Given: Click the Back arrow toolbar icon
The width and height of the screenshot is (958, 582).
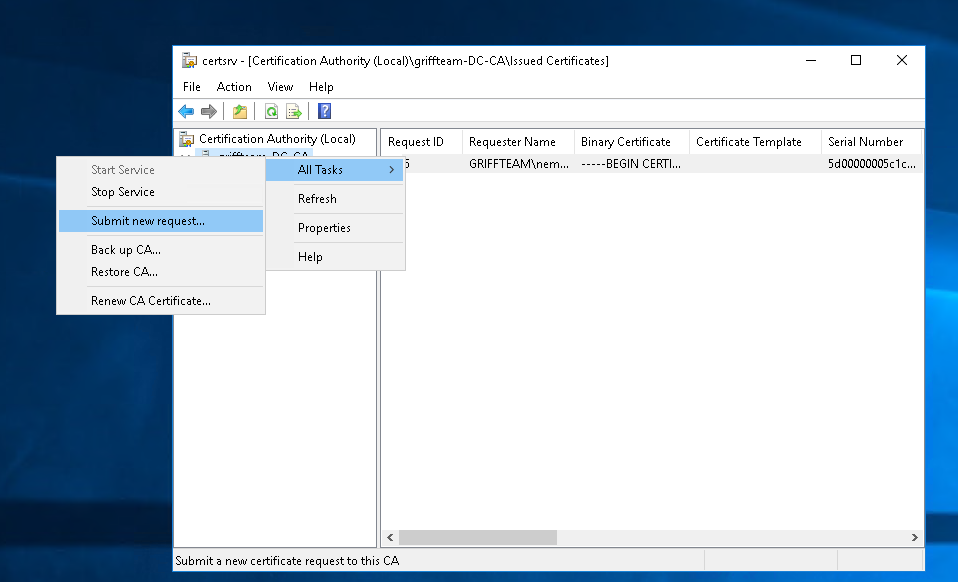Looking at the screenshot, I should (x=186, y=111).
